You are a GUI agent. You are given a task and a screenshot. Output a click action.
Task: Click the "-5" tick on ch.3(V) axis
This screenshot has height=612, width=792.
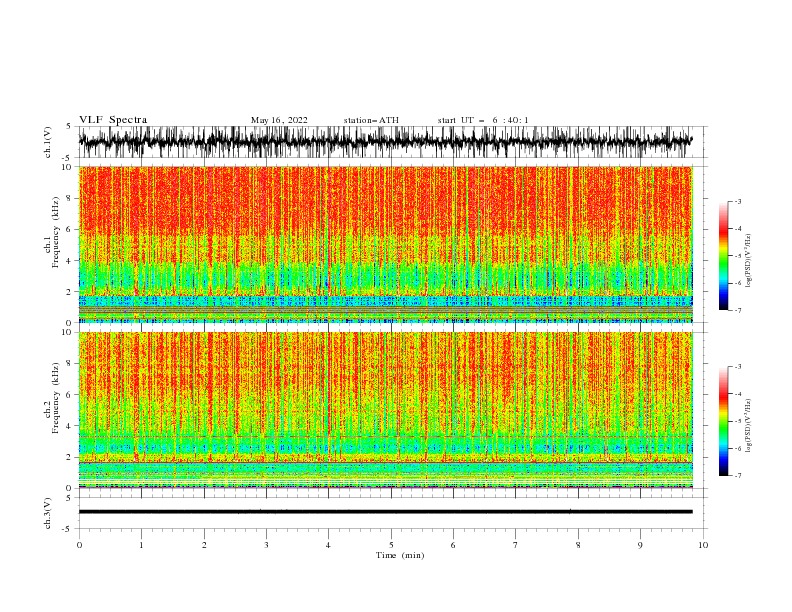pos(67,529)
